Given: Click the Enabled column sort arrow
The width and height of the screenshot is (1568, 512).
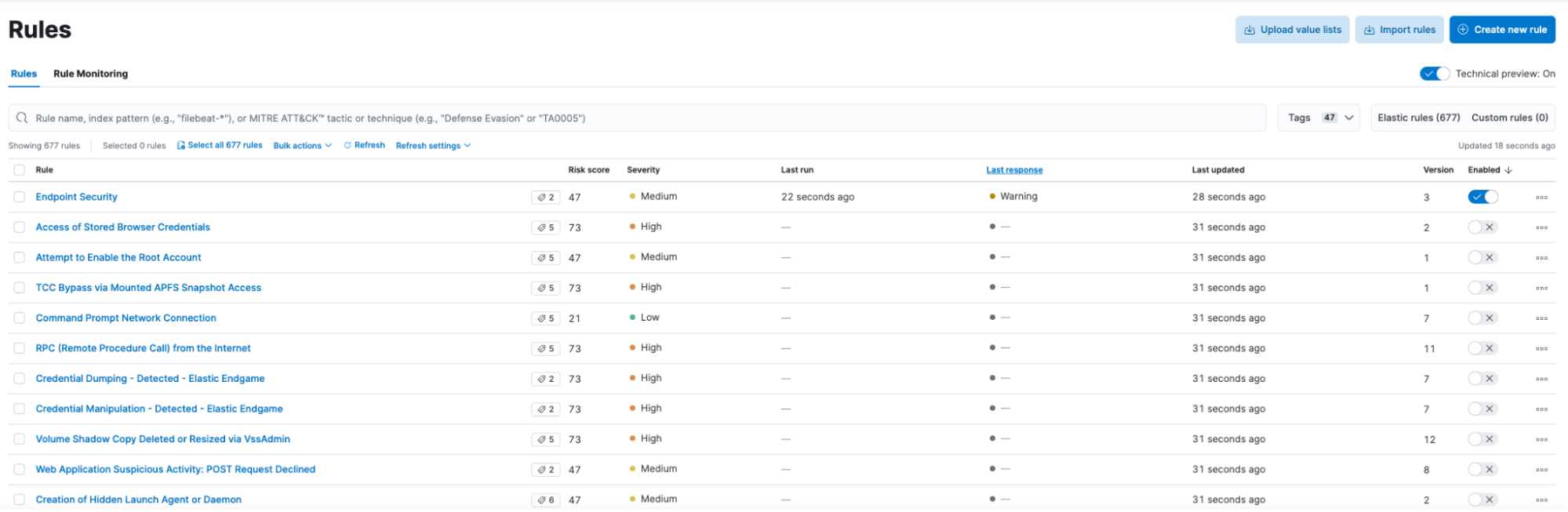Looking at the screenshot, I should 1508,170.
